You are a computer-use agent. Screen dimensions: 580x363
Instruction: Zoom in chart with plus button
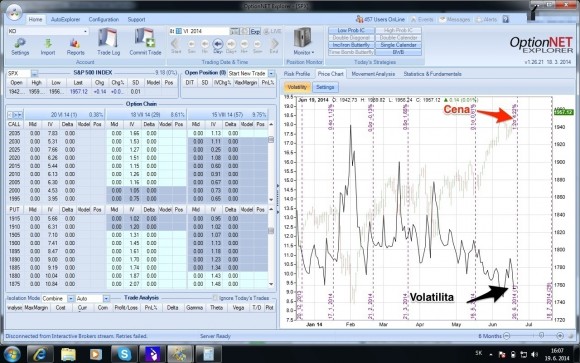[560, 336]
